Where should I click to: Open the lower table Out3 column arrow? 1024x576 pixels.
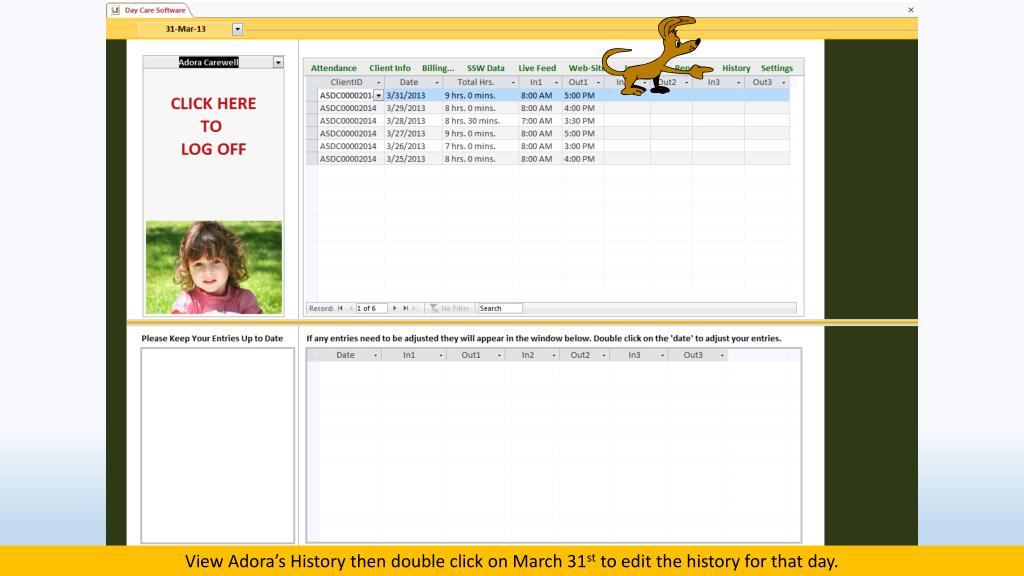click(722, 355)
